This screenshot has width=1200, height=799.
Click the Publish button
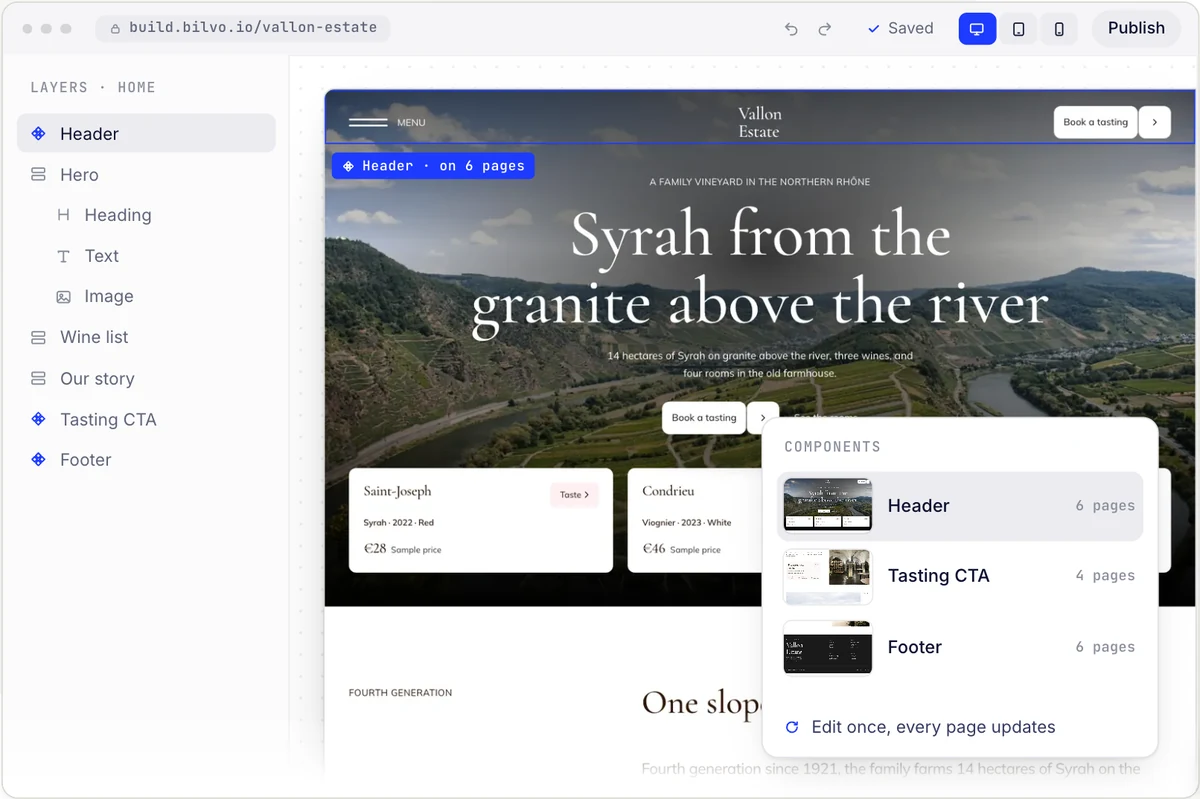[x=1136, y=28]
